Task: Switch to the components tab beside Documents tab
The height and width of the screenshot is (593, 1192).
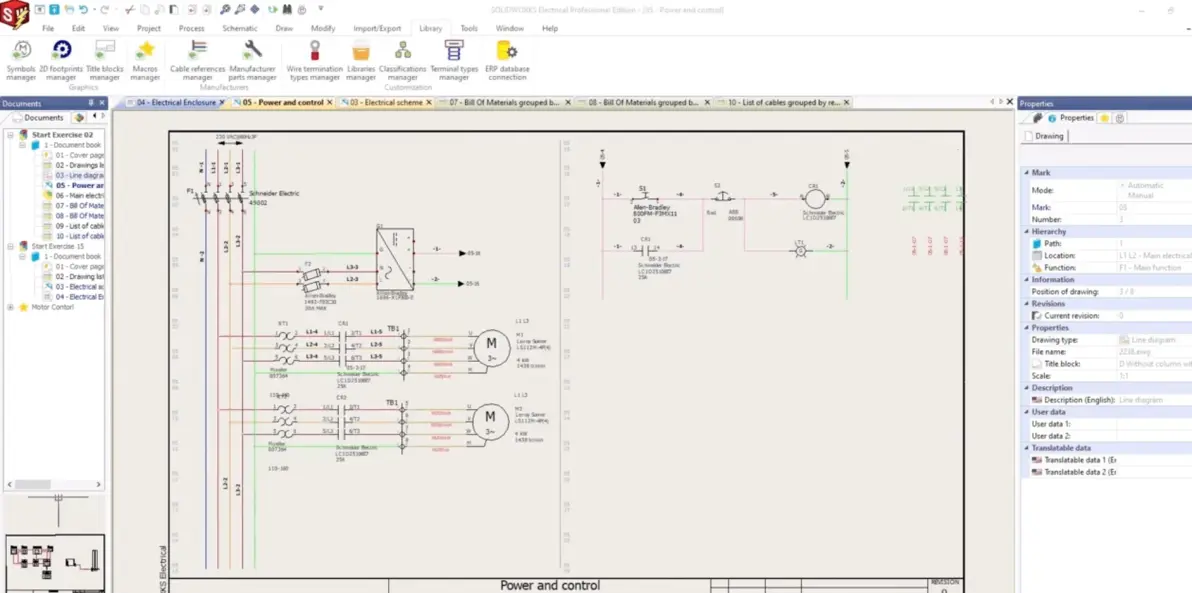Action: tap(79, 118)
